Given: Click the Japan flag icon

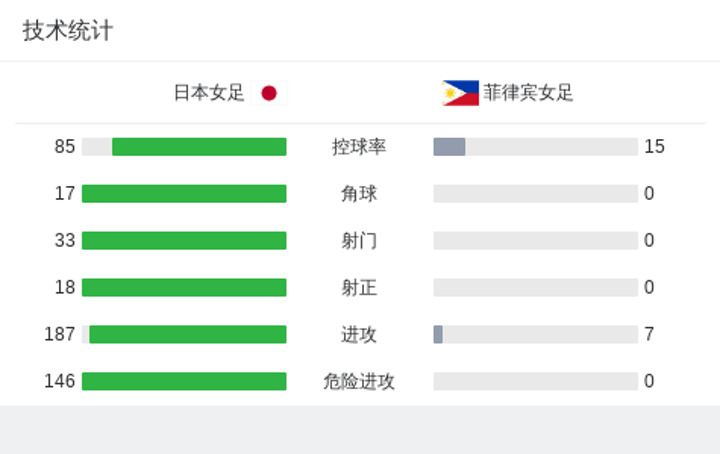Looking at the screenshot, I should pyautogui.click(x=269, y=93).
